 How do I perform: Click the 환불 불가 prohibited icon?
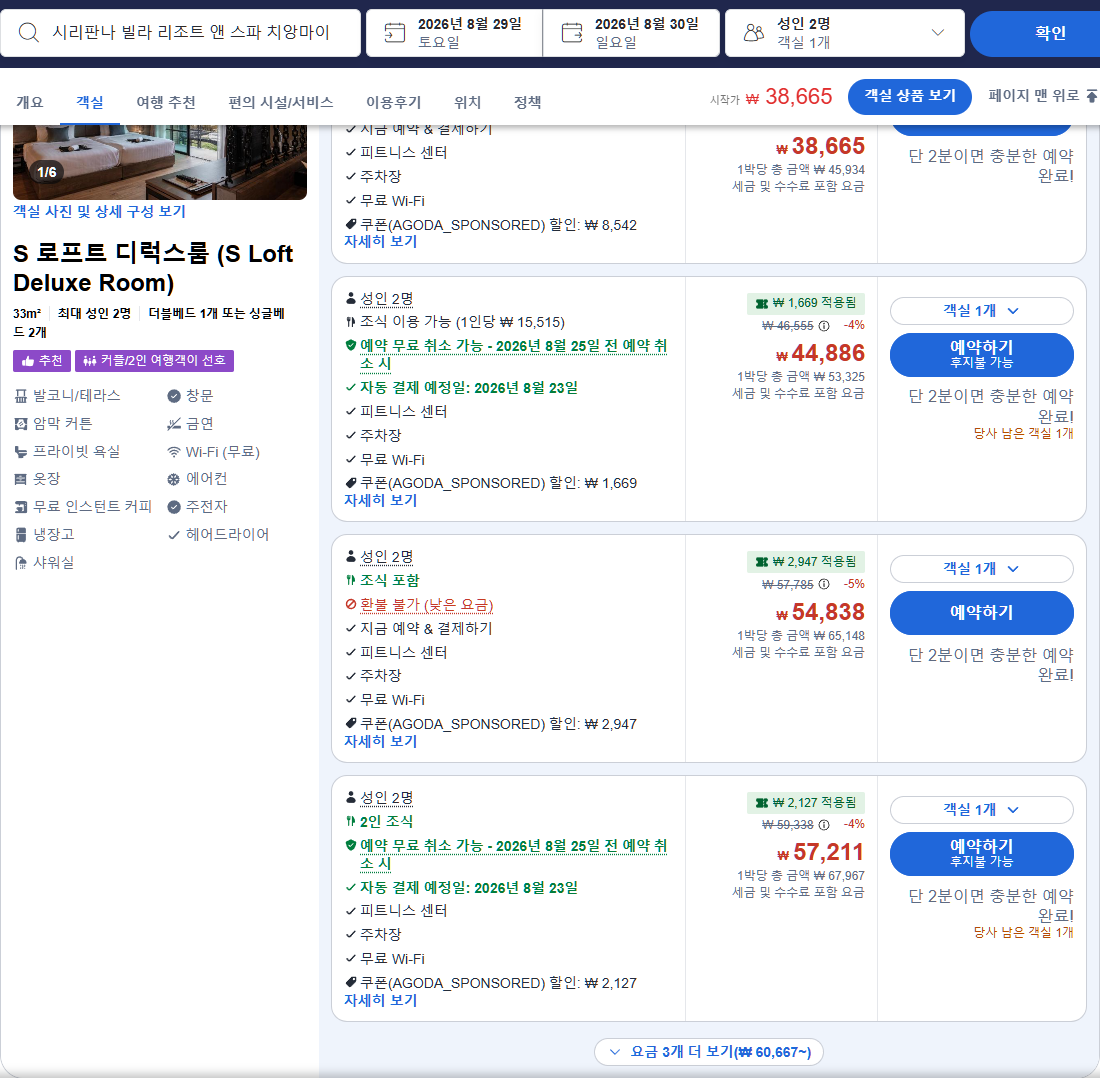tap(351, 604)
